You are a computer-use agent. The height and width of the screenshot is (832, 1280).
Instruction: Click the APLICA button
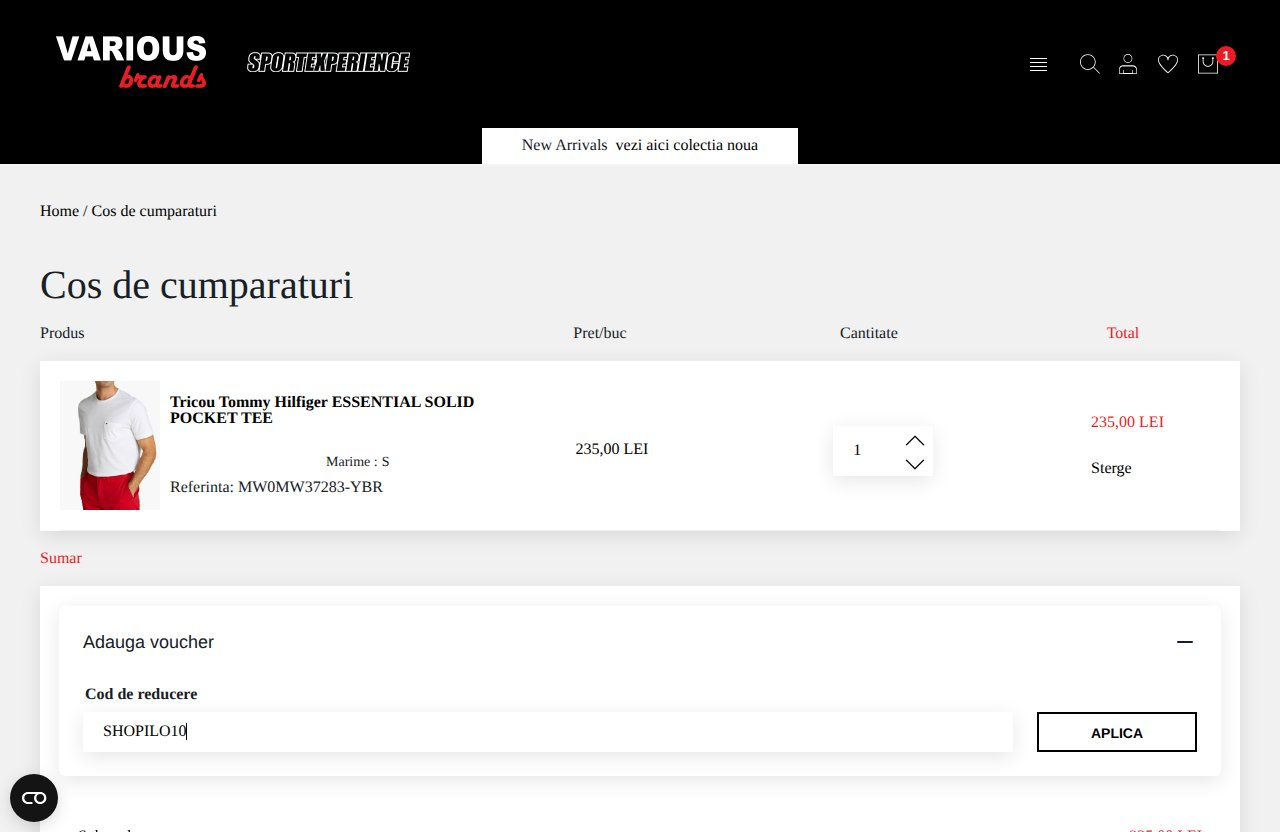1117,732
